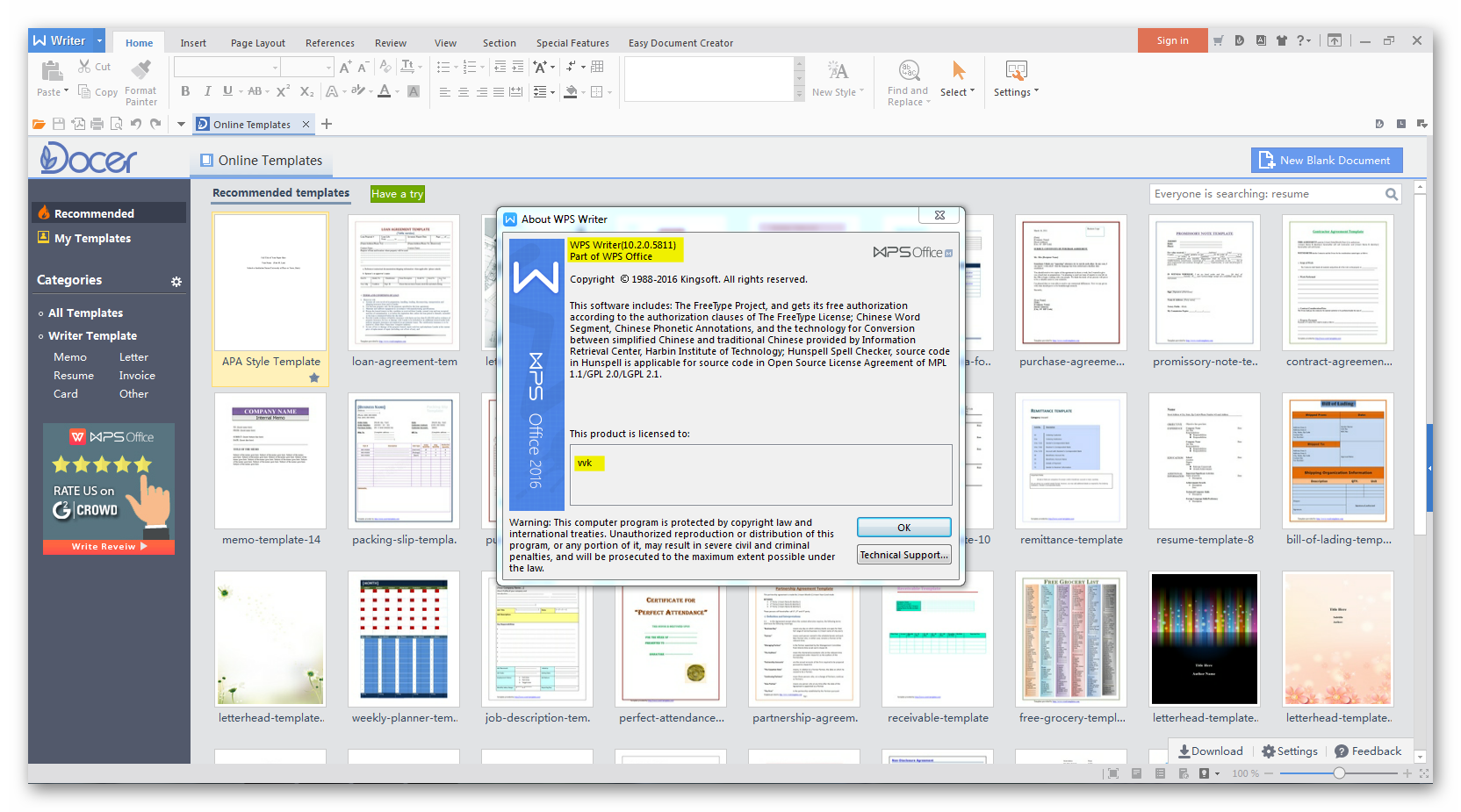
Task: Open the font name dropdown
Action: pyautogui.click(x=275, y=68)
